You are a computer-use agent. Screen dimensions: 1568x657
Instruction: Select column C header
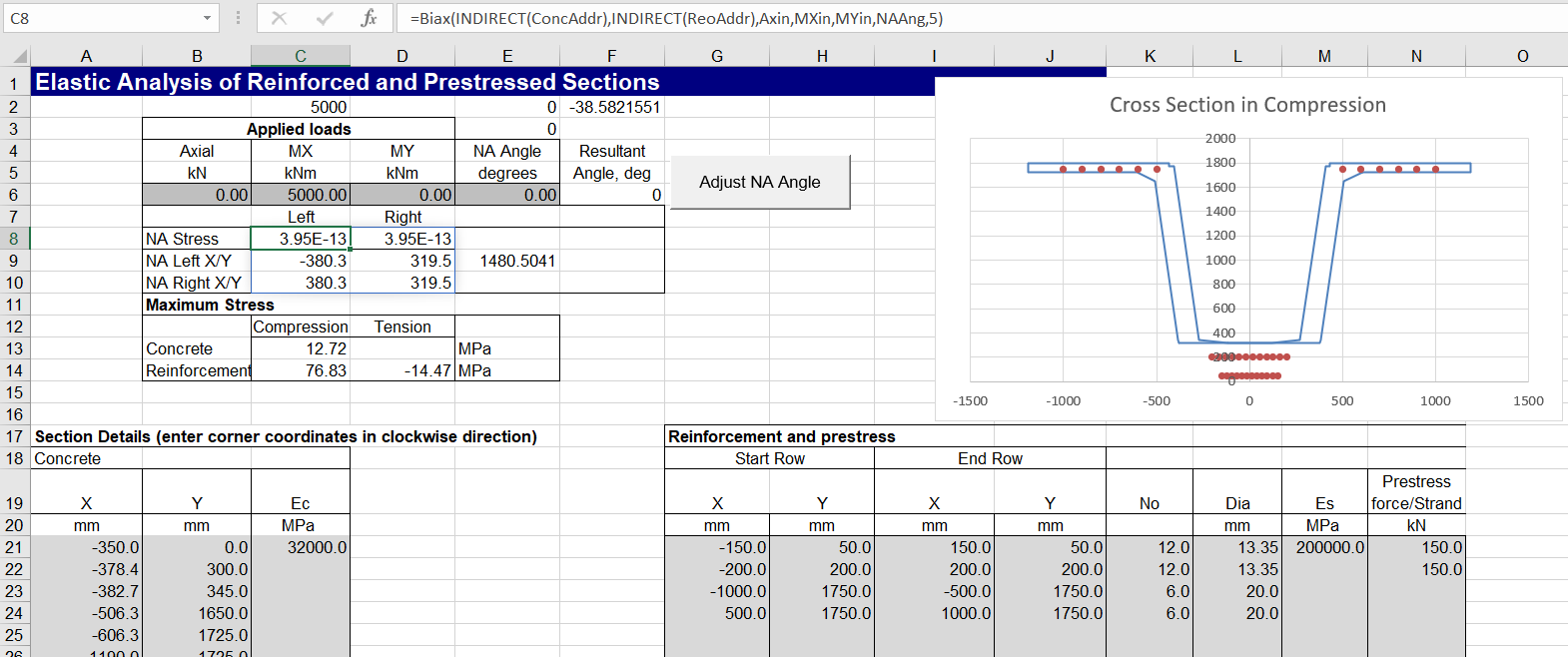301,56
